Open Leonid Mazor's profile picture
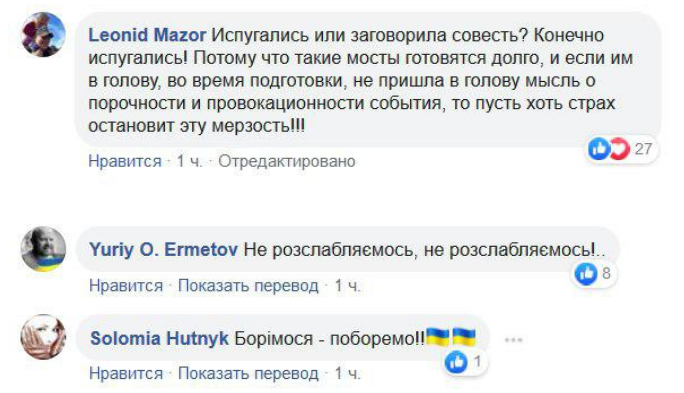684x393 pixels. [43, 35]
